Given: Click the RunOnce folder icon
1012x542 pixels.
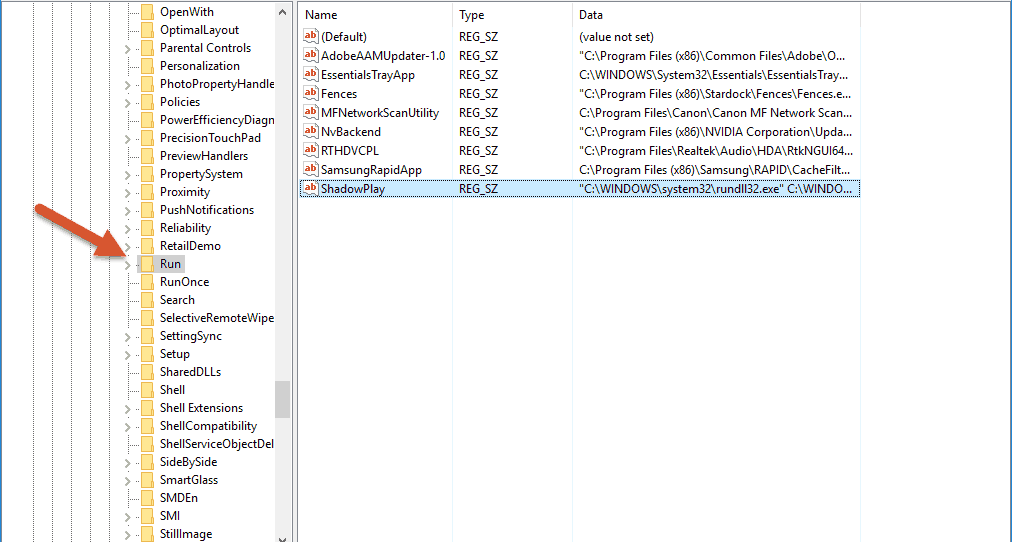Looking at the screenshot, I should click(x=147, y=282).
